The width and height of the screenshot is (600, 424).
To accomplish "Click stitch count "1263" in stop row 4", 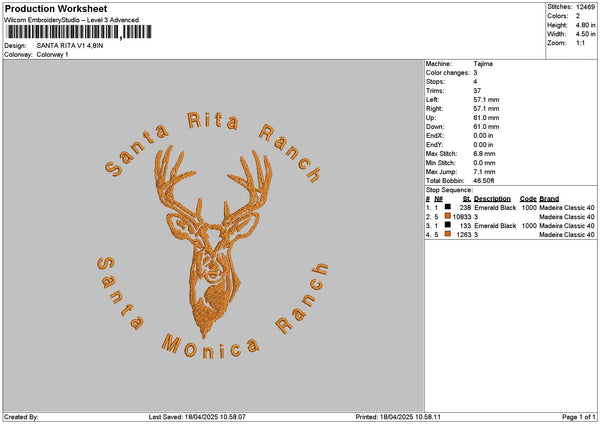I will click(464, 235).
